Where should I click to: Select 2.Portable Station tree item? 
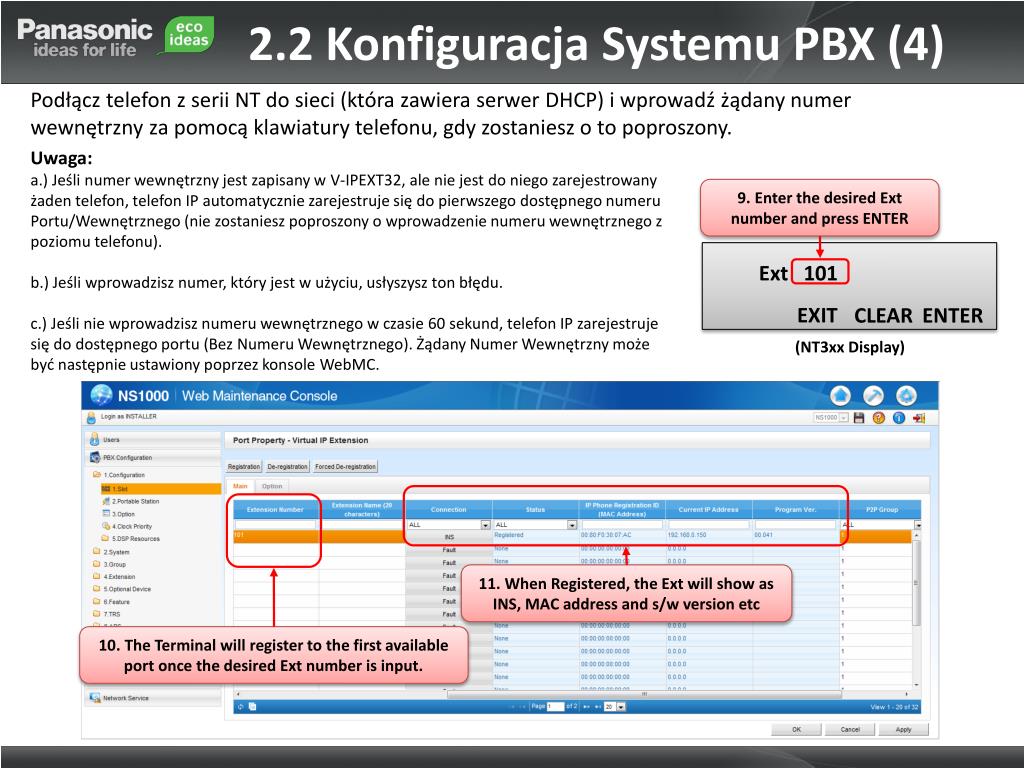[x=131, y=501]
